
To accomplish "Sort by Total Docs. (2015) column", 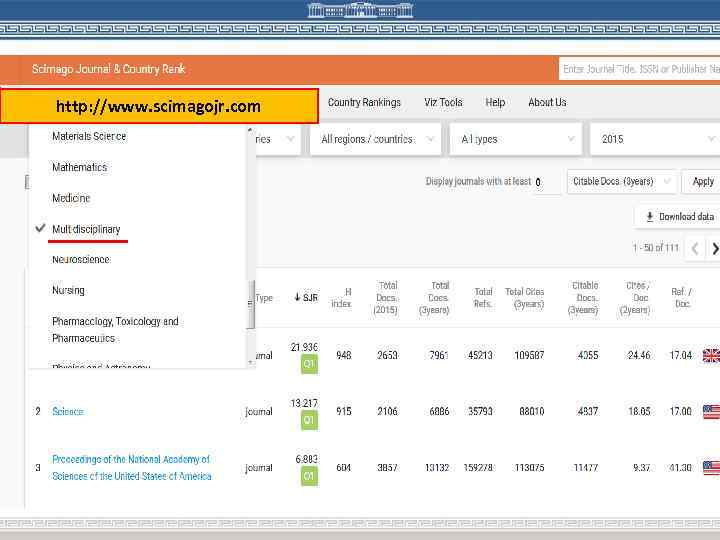I will click(x=386, y=298).
